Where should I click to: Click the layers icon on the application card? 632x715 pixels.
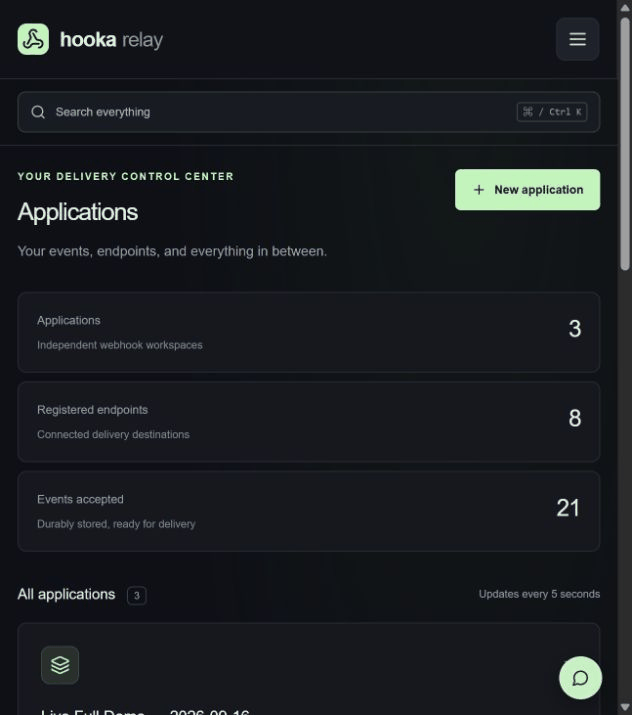click(60, 665)
